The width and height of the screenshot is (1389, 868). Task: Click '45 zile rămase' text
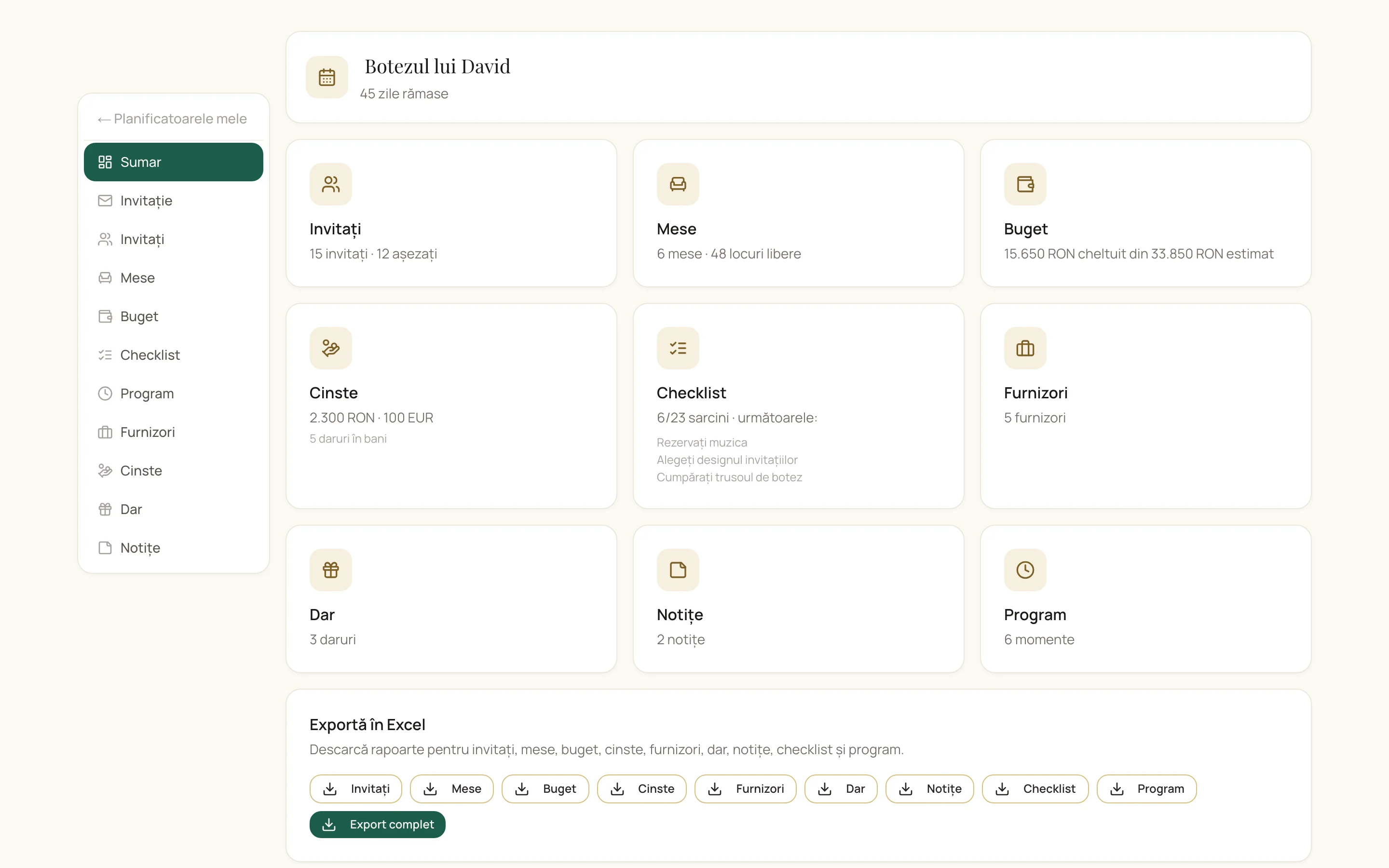coord(404,94)
